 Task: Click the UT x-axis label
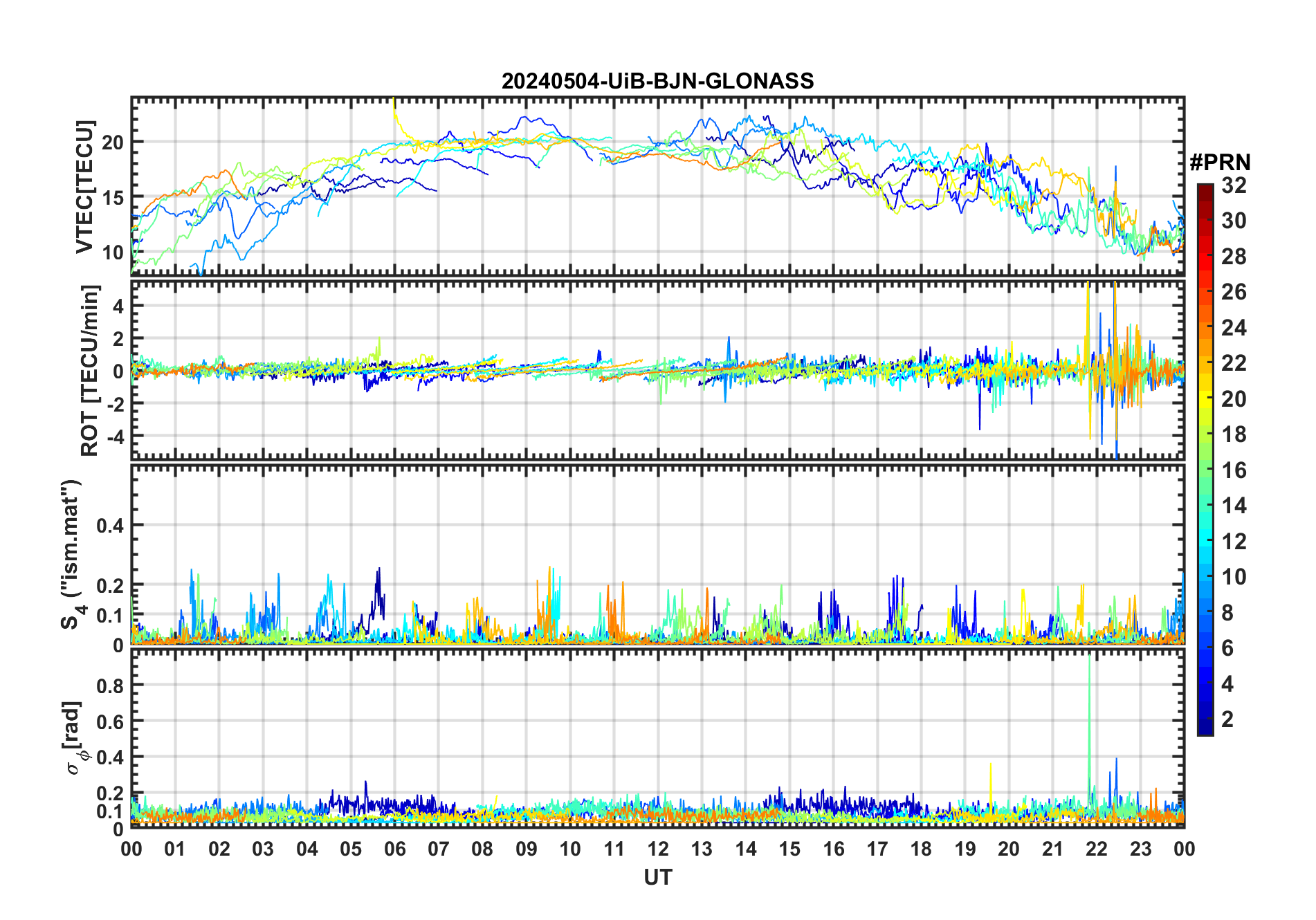pyautogui.click(x=657, y=878)
